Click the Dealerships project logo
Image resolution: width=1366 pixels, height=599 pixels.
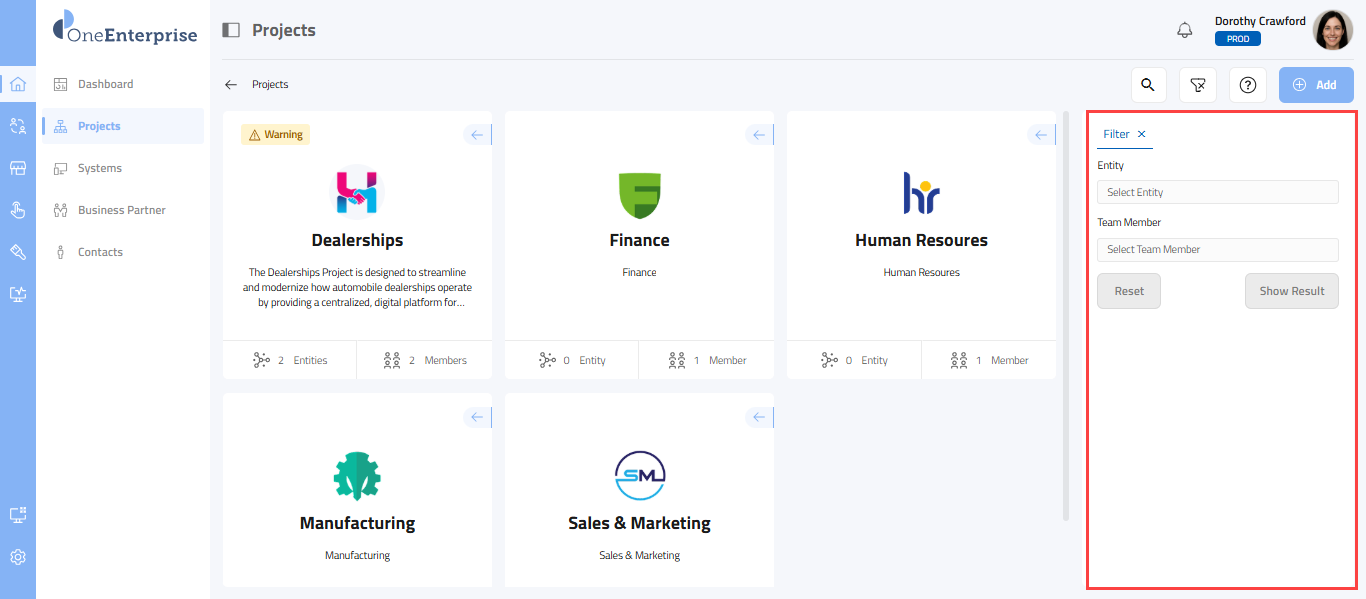[x=357, y=192]
